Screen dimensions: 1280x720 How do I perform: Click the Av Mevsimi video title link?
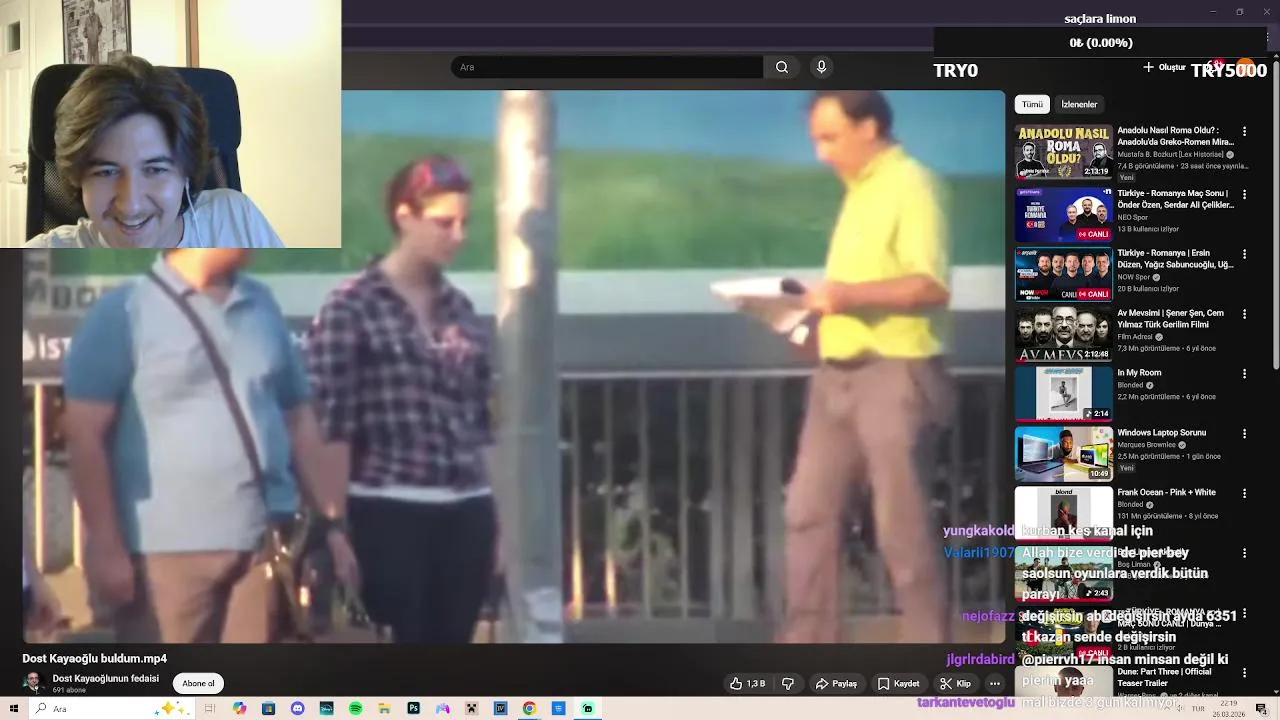(1170, 319)
